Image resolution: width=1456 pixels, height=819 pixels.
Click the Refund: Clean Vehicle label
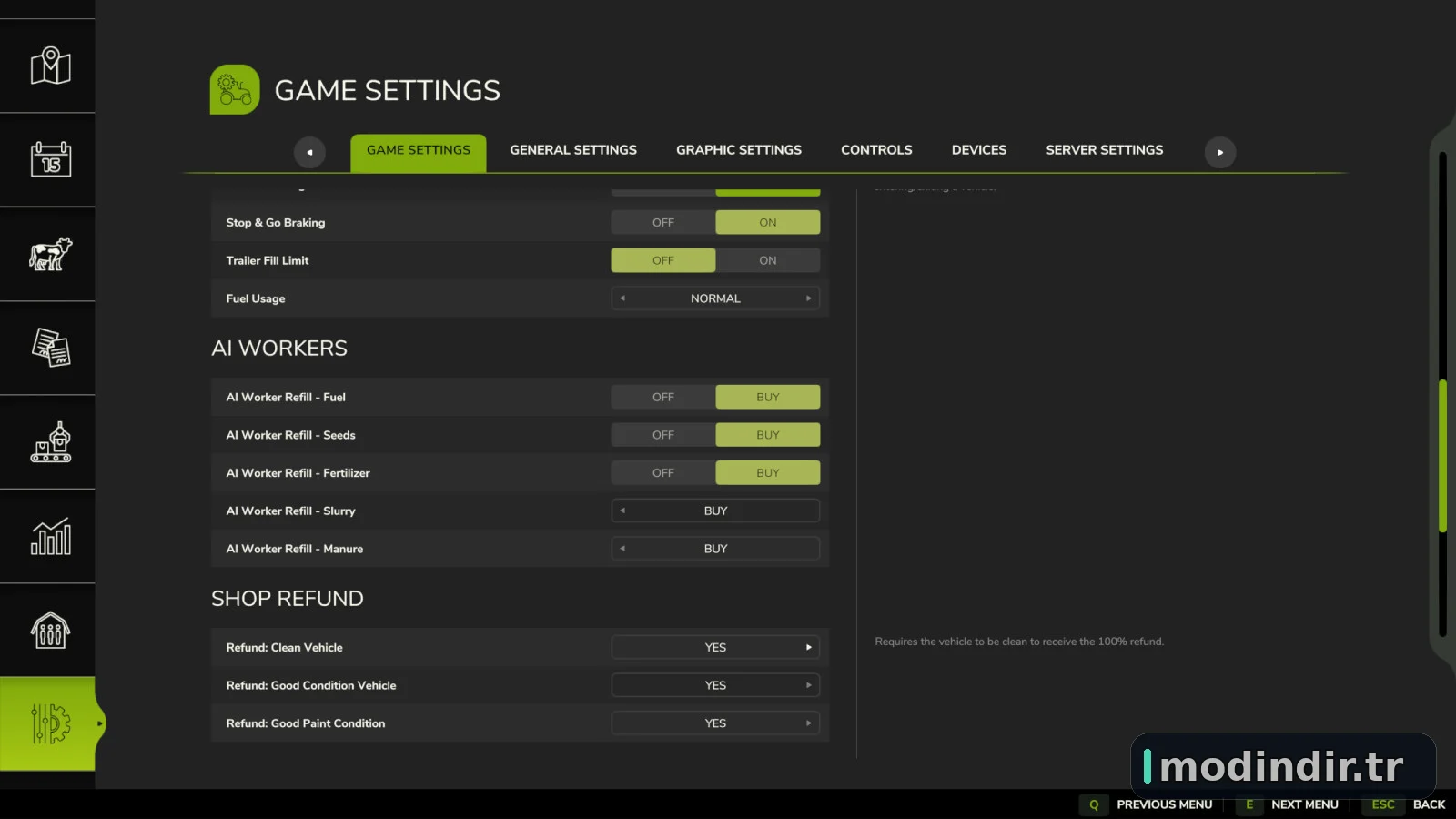pos(285,648)
